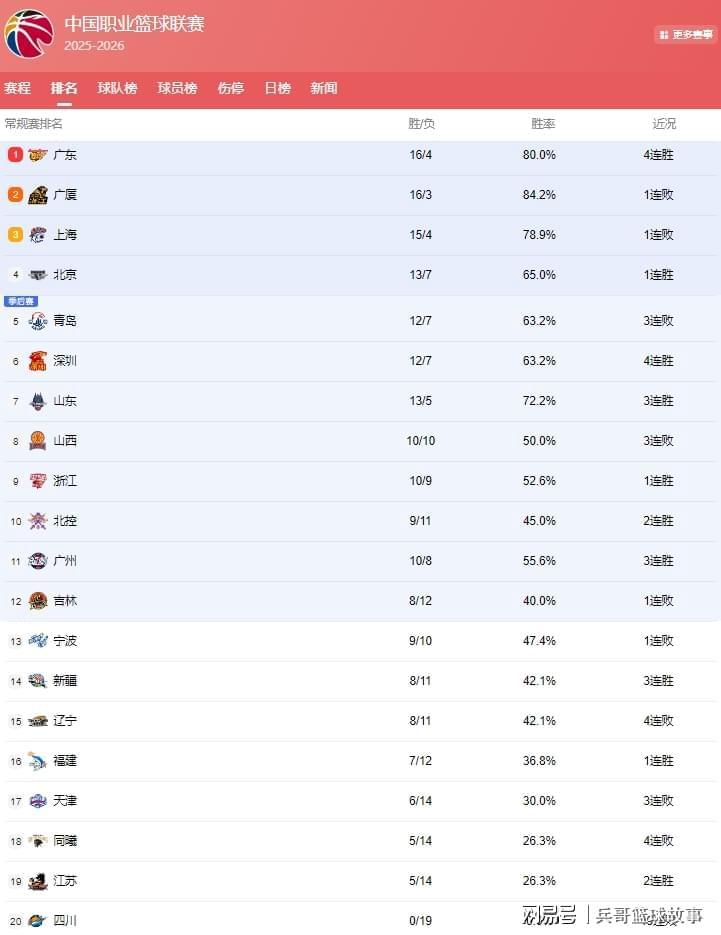Click the Fujian (福建) team logo
The height and width of the screenshot is (935, 721).
click(x=38, y=761)
